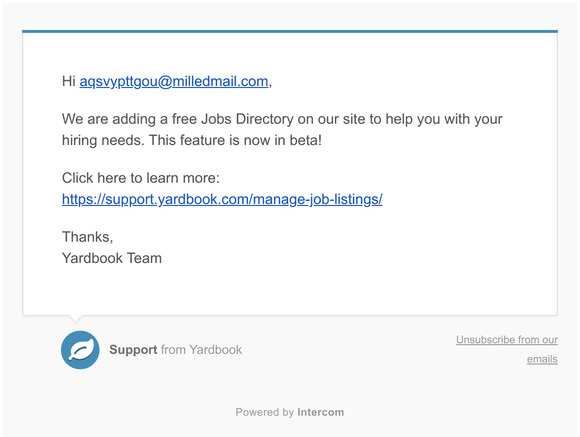Image resolution: width=580 pixels, height=437 pixels.
Task: Click the speech bubble pointer under the message
Action: 75,319
